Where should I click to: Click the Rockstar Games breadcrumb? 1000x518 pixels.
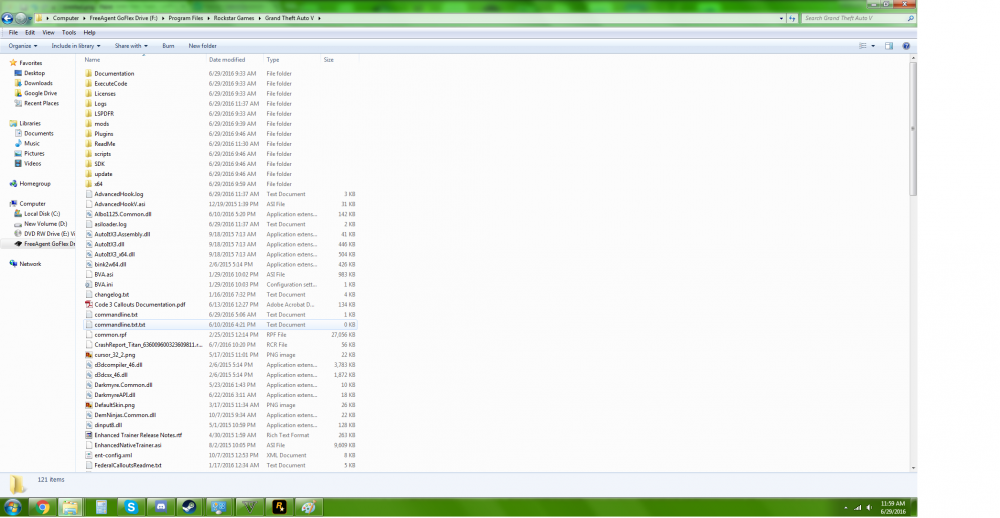point(233,18)
